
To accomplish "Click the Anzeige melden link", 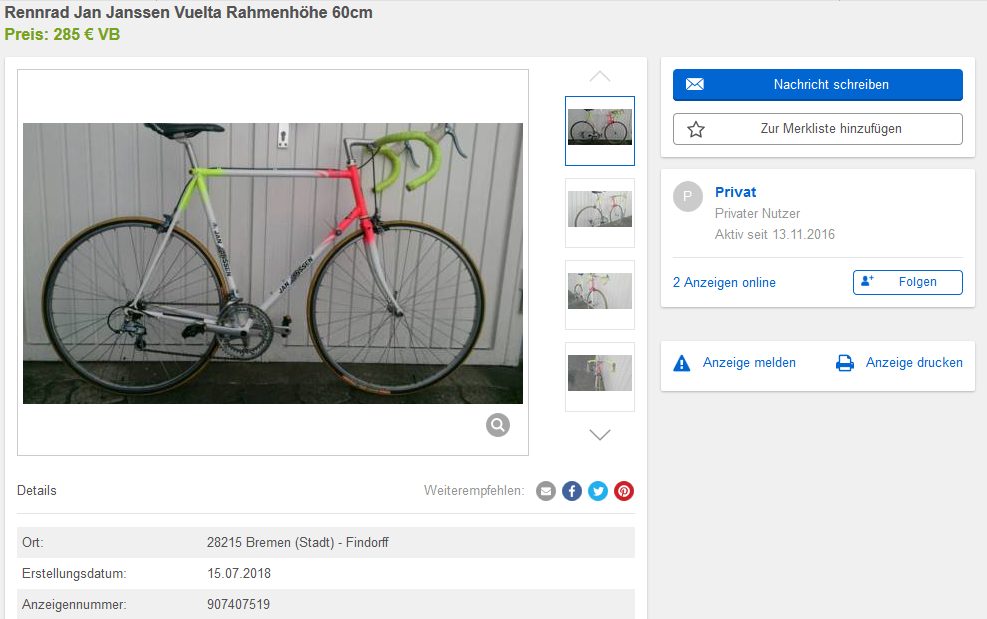I will (x=749, y=363).
